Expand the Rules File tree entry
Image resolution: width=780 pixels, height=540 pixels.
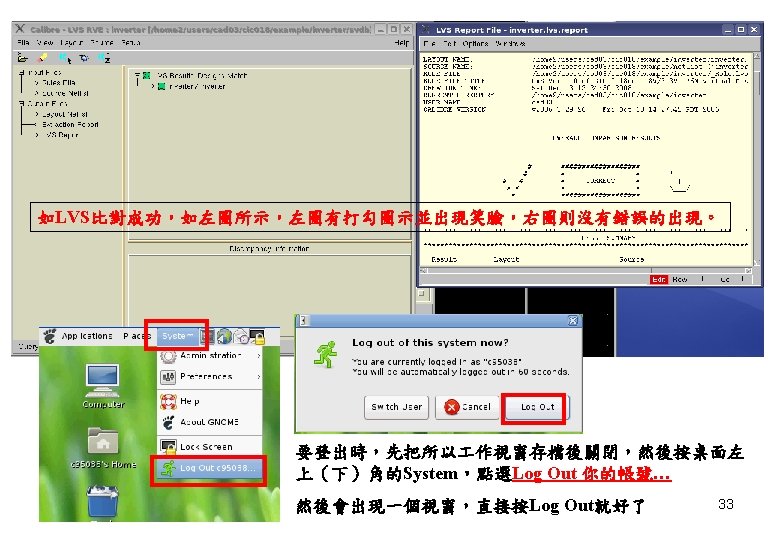(x=37, y=83)
